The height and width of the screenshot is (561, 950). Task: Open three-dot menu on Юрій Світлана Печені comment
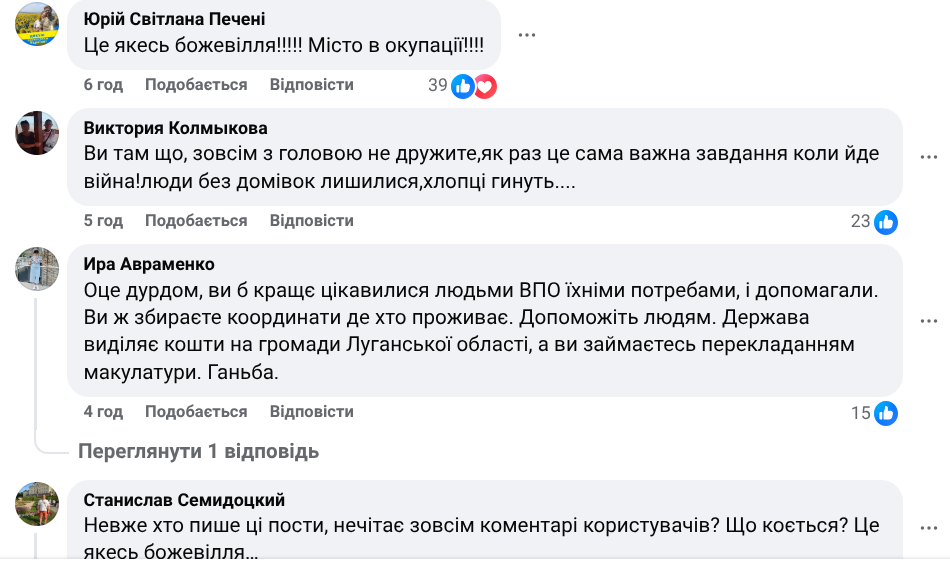point(527,35)
